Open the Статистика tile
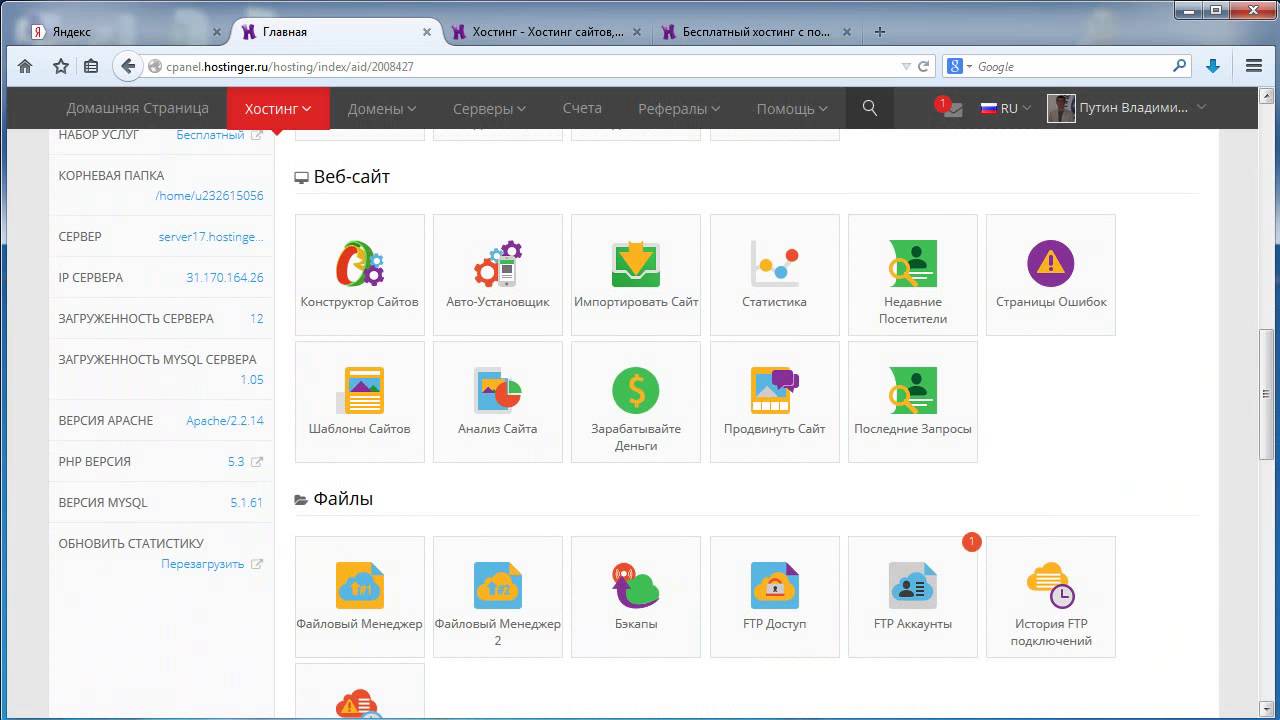The width and height of the screenshot is (1280, 720). (x=775, y=275)
